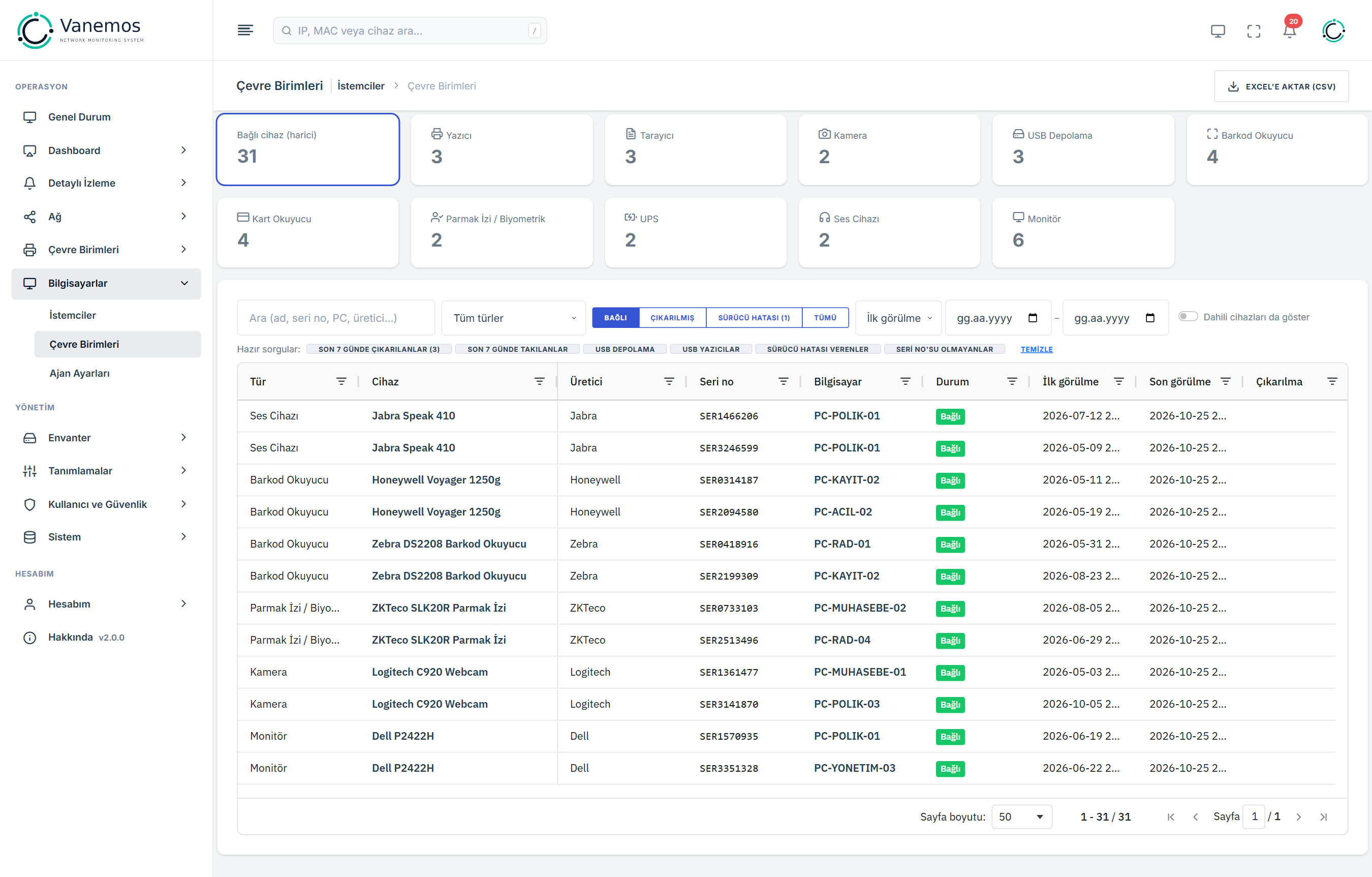The height and width of the screenshot is (877, 1372).
Task: Open the Tüm türler dropdown
Action: pos(513,318)
